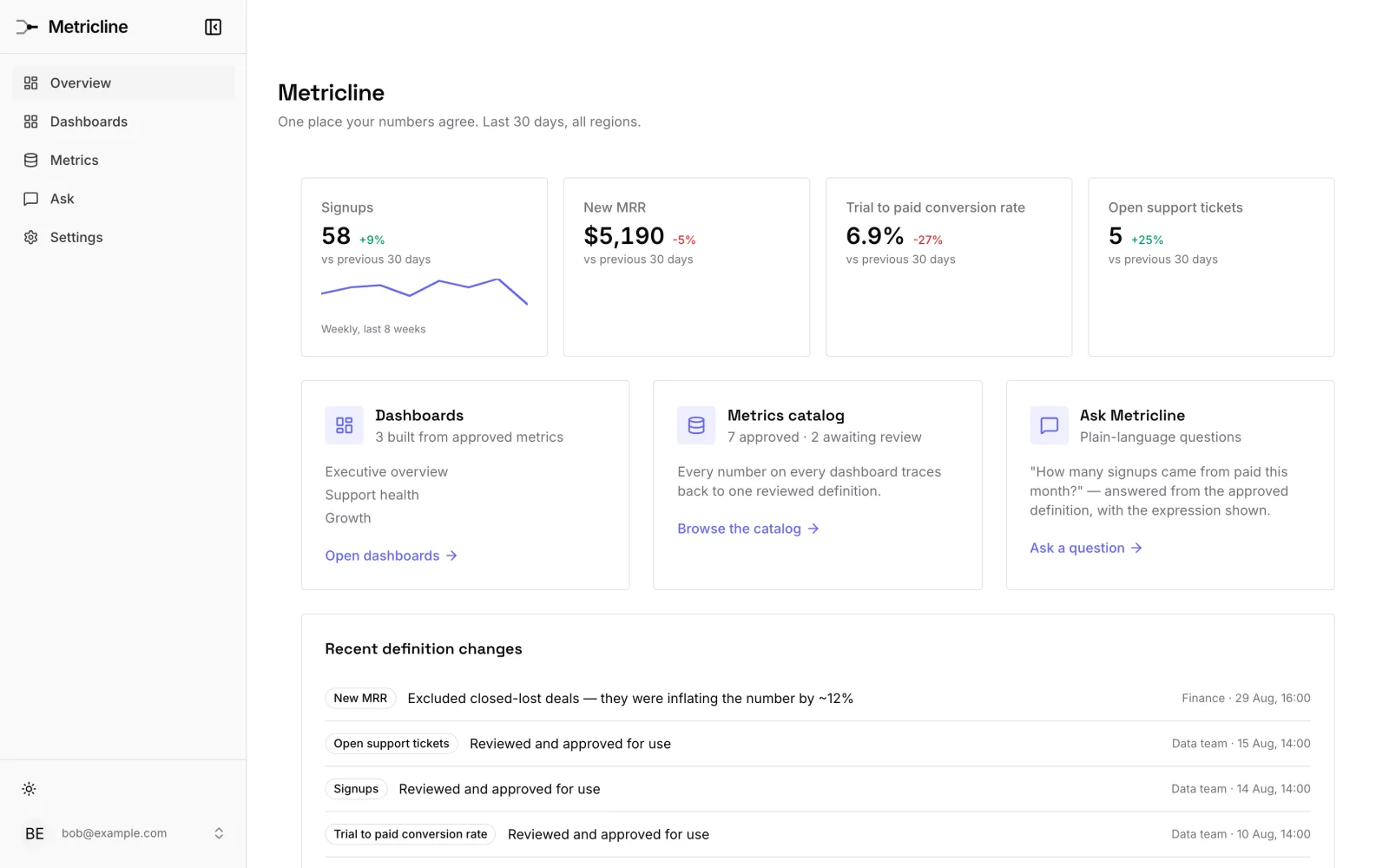Image resolution: width=1389 pixels, height=868 pixels.
Task: Click 'Data team · 15 Aug, 14:00' timestamp
Action: click(x=1241, y=744)
